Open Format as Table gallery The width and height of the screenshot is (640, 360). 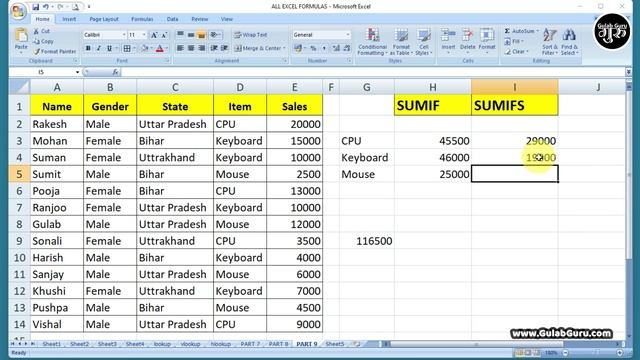pyautogui.click(x=401, y=42)
